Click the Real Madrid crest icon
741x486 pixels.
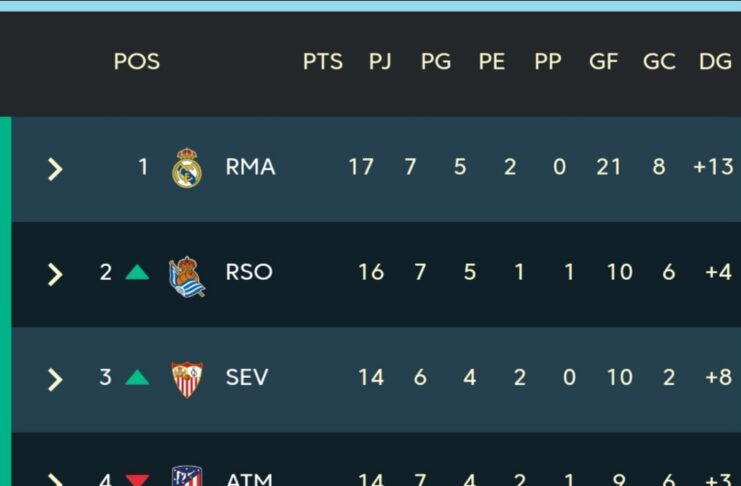click(x=187, y=168)
